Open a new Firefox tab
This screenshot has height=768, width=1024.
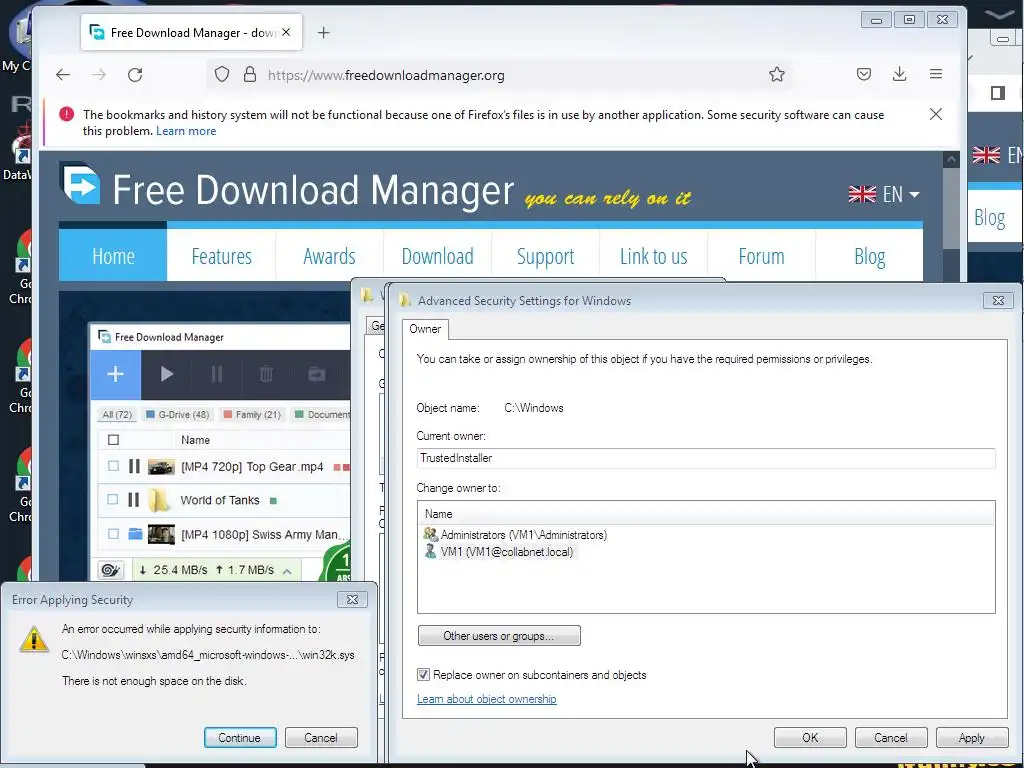[323, 33]
